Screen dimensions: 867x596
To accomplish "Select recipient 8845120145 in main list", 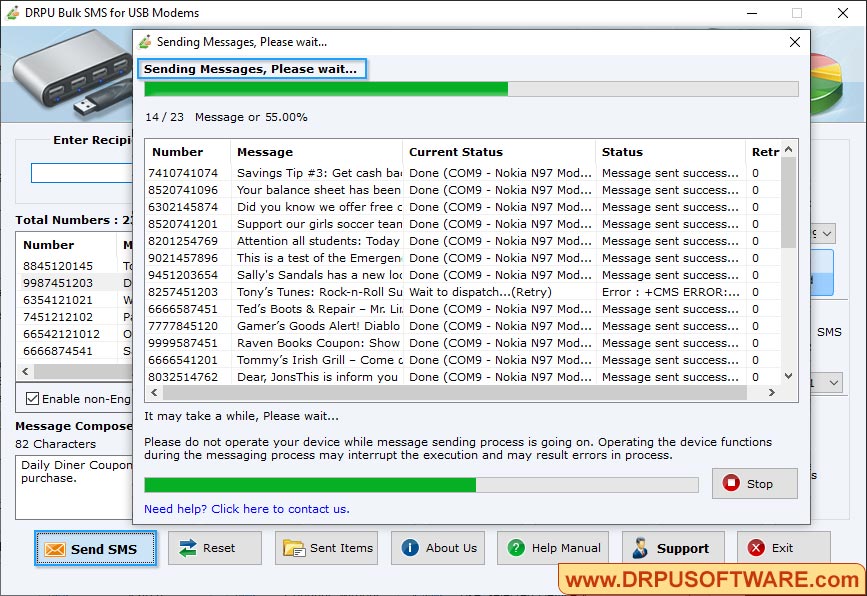I will pyautogui.click(x=75, y=266).
